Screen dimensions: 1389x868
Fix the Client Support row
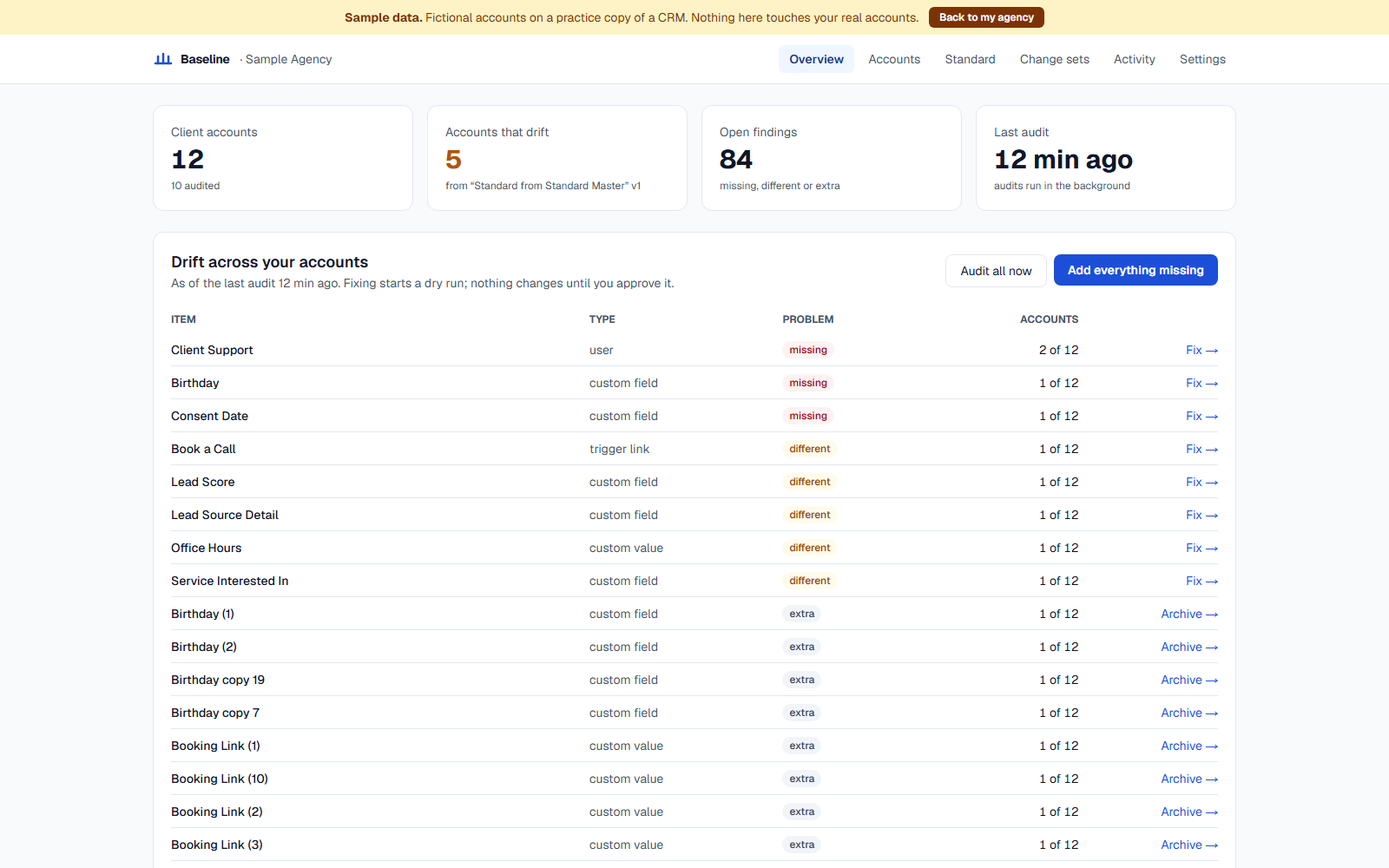pos(1201,350)
